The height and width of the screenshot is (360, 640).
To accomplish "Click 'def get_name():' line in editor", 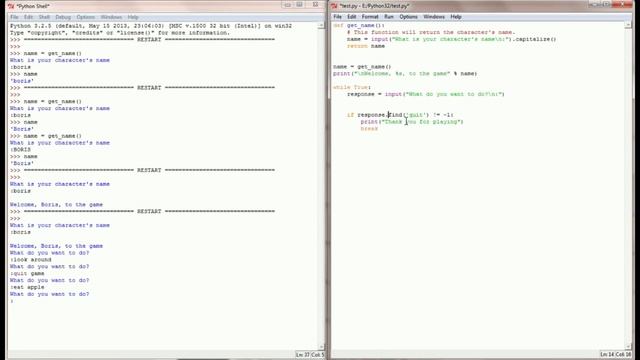I will click(x=359, y=25).
